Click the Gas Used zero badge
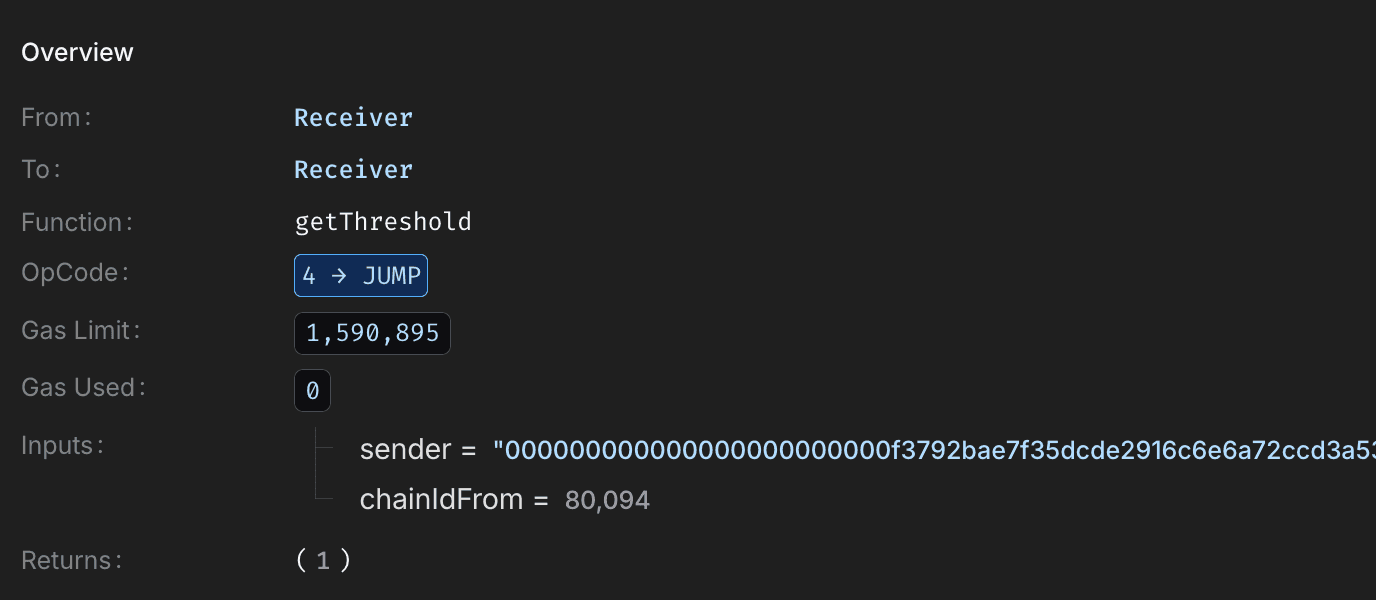Screen dimensions: 1376x600 (311, 390)
